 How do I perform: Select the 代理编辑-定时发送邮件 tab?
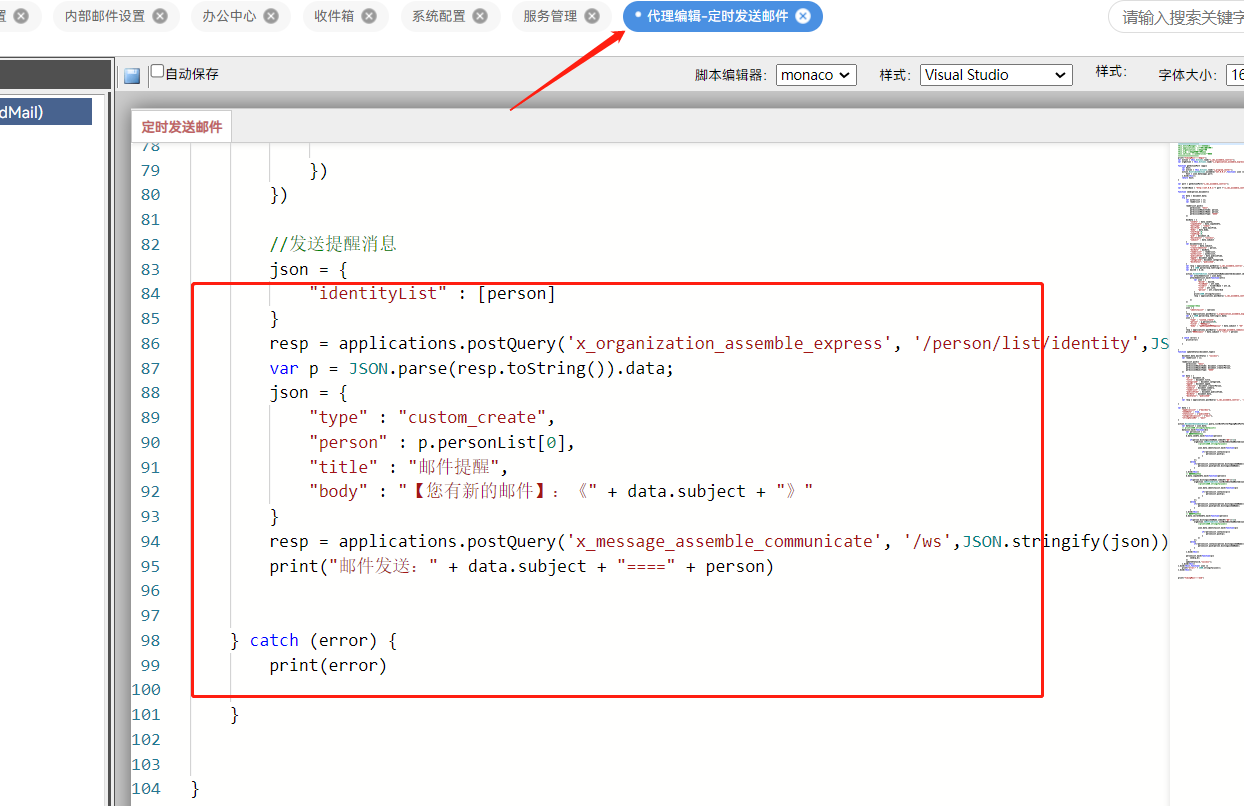click(717, 16)
